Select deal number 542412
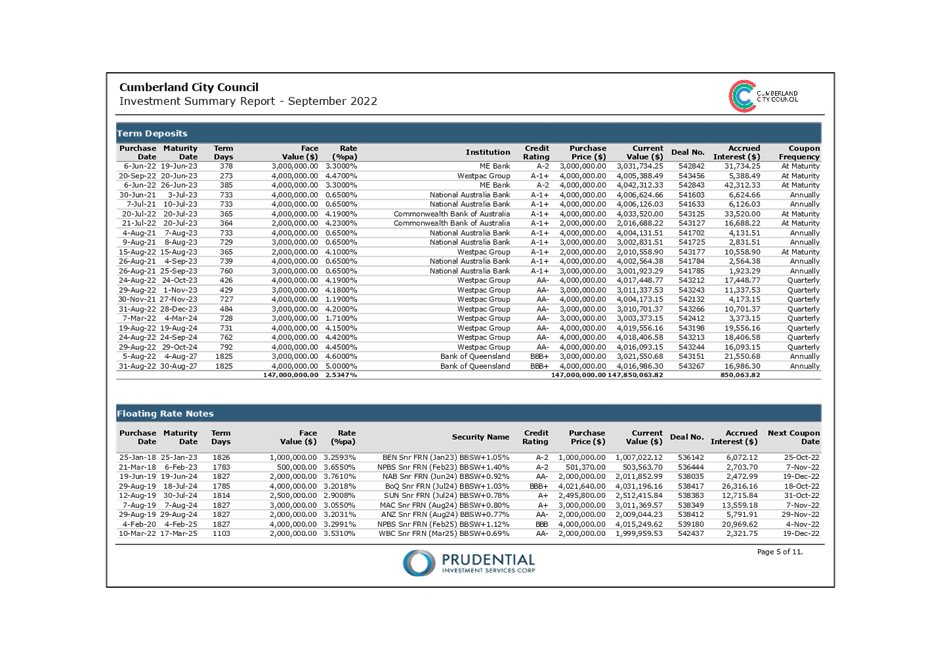 tap(691, 319)
